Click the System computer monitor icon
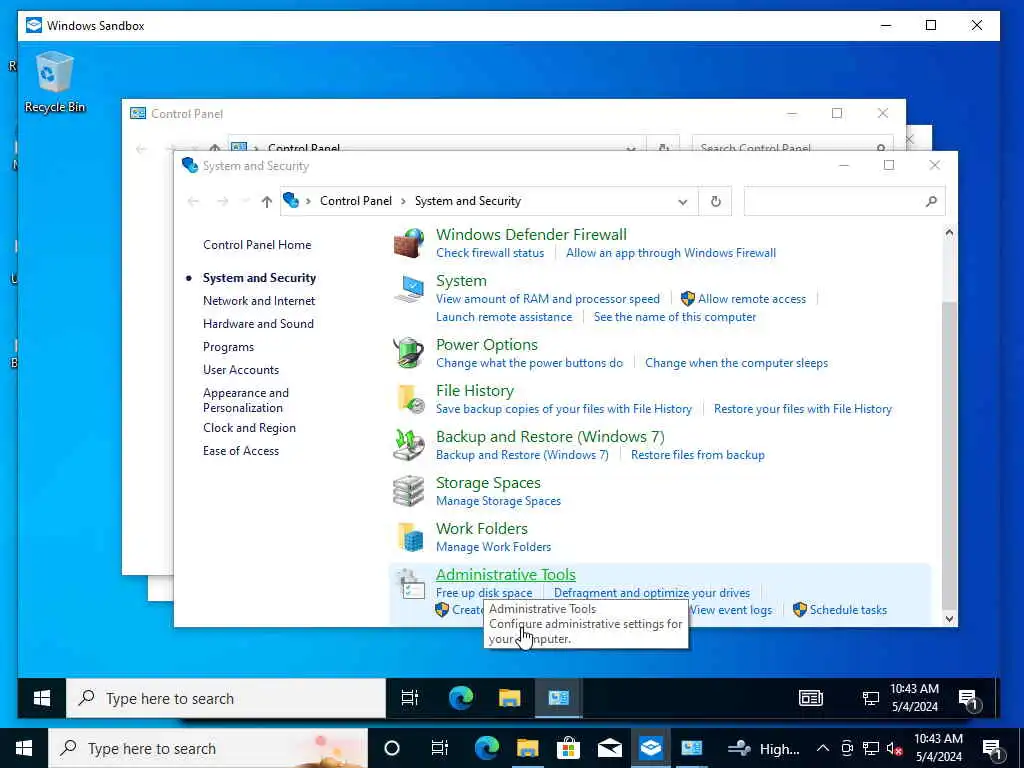This screenshot has height=768, width=1024. 409,289
